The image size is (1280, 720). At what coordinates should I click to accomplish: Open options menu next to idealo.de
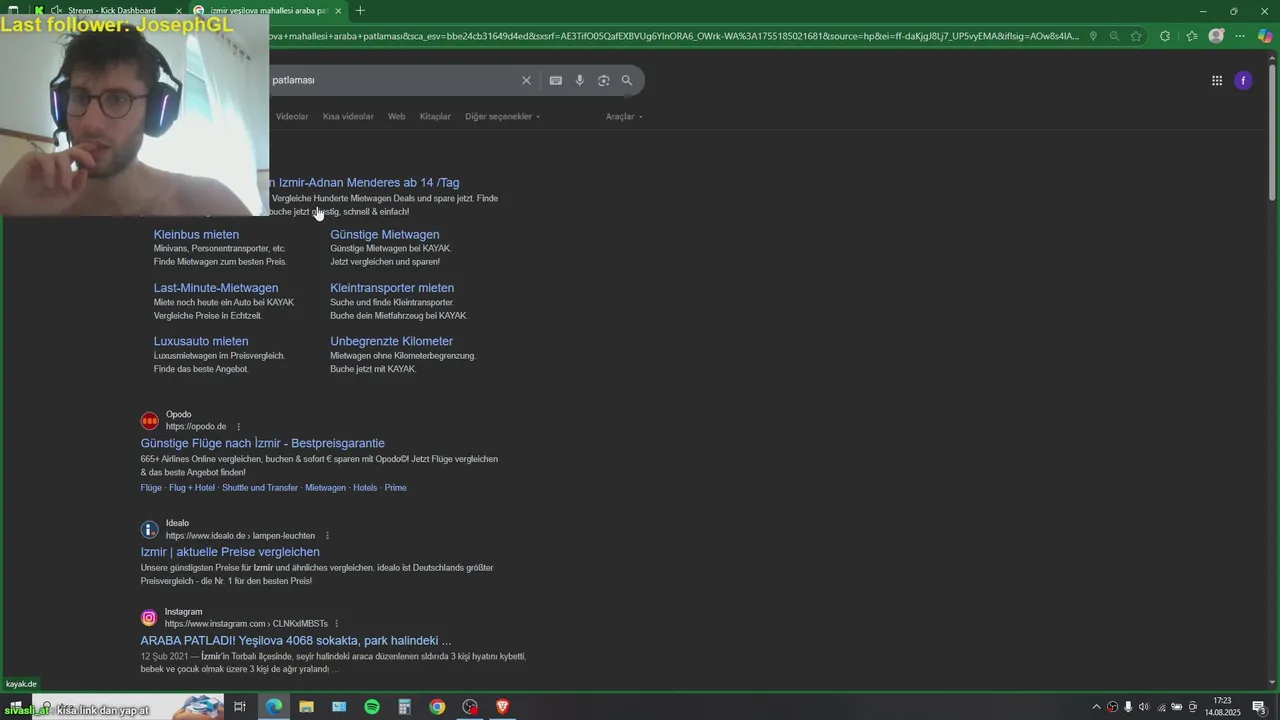(327, 536)
